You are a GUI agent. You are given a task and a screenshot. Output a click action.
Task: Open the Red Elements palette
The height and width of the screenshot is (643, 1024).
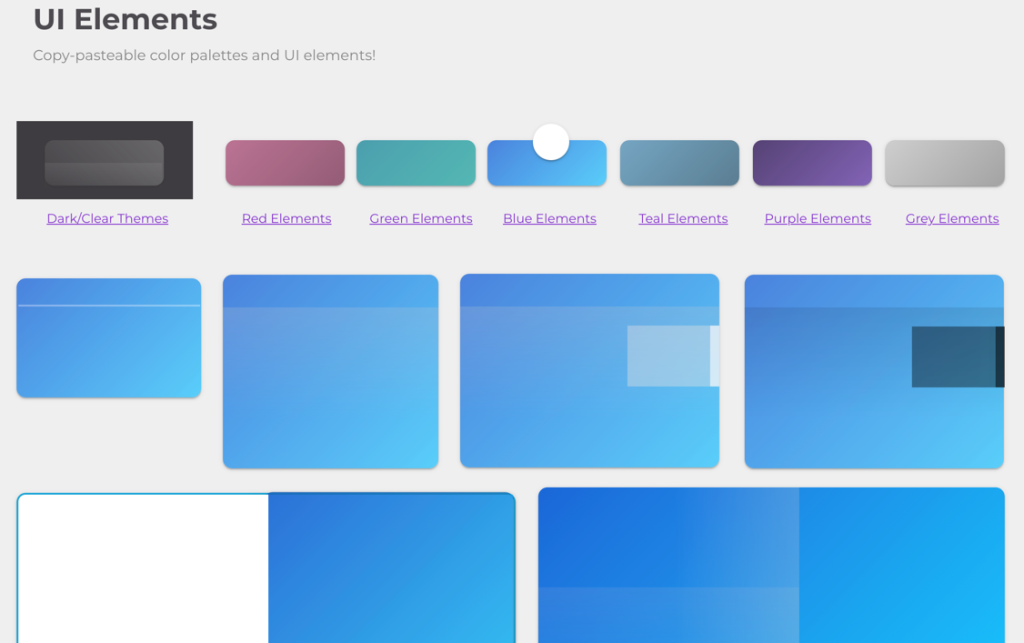[286, 218]
